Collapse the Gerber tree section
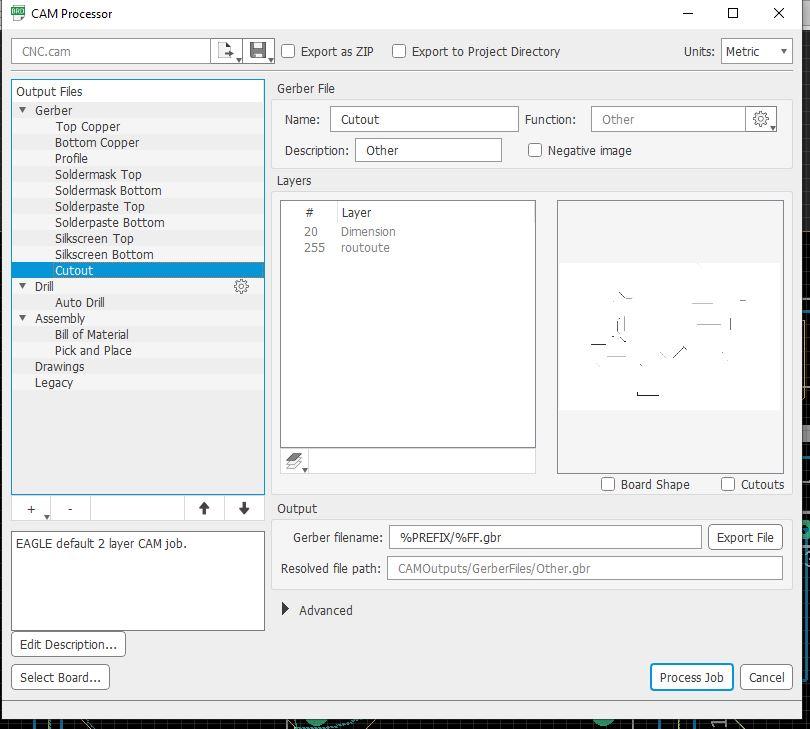Viewport: 810px width, 729px height. tap(23, 110)
